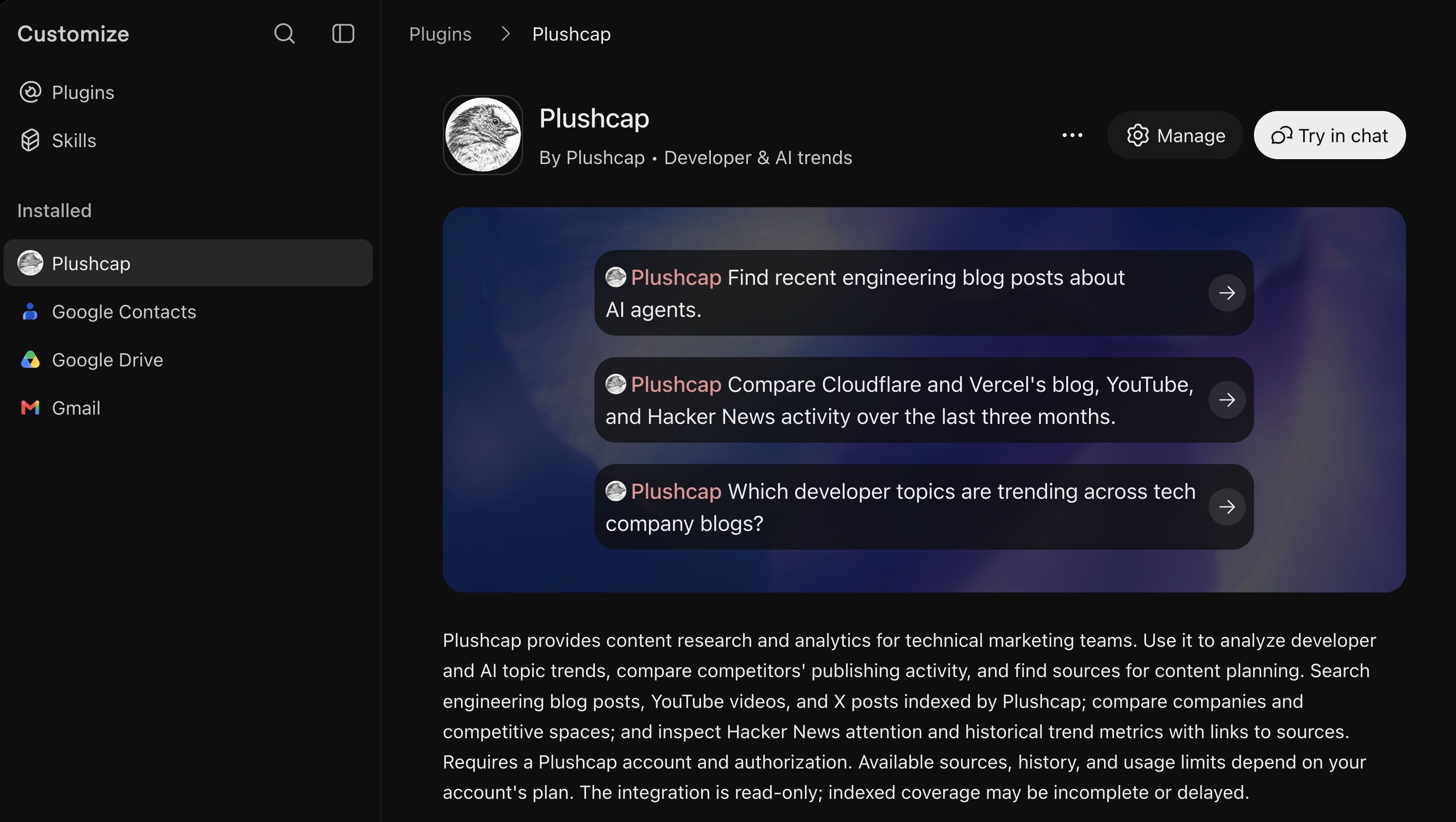
Task: Select Gmail in the Installed list
Action: coord(188,407)
